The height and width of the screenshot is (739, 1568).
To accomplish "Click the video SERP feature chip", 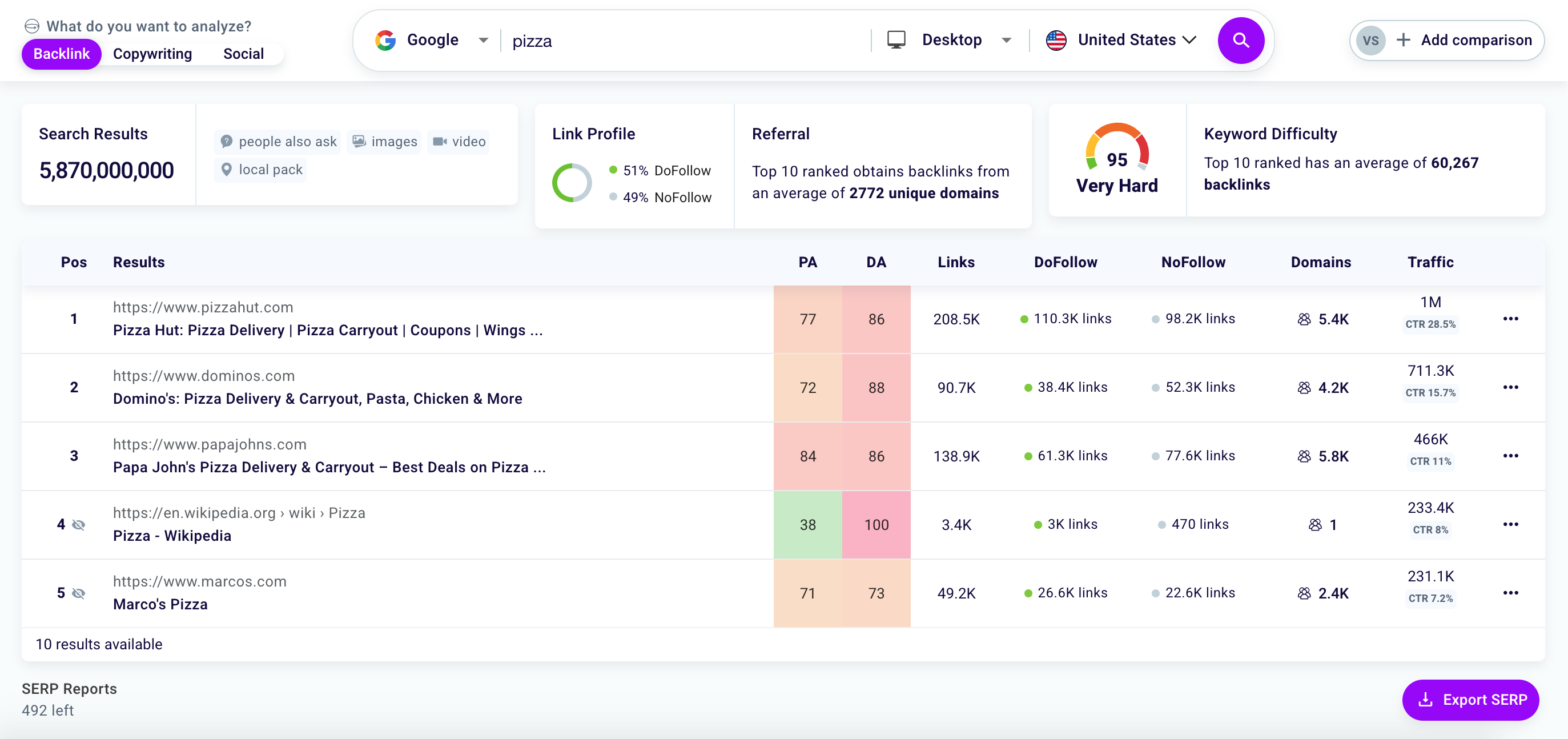I will click(459, 141).
